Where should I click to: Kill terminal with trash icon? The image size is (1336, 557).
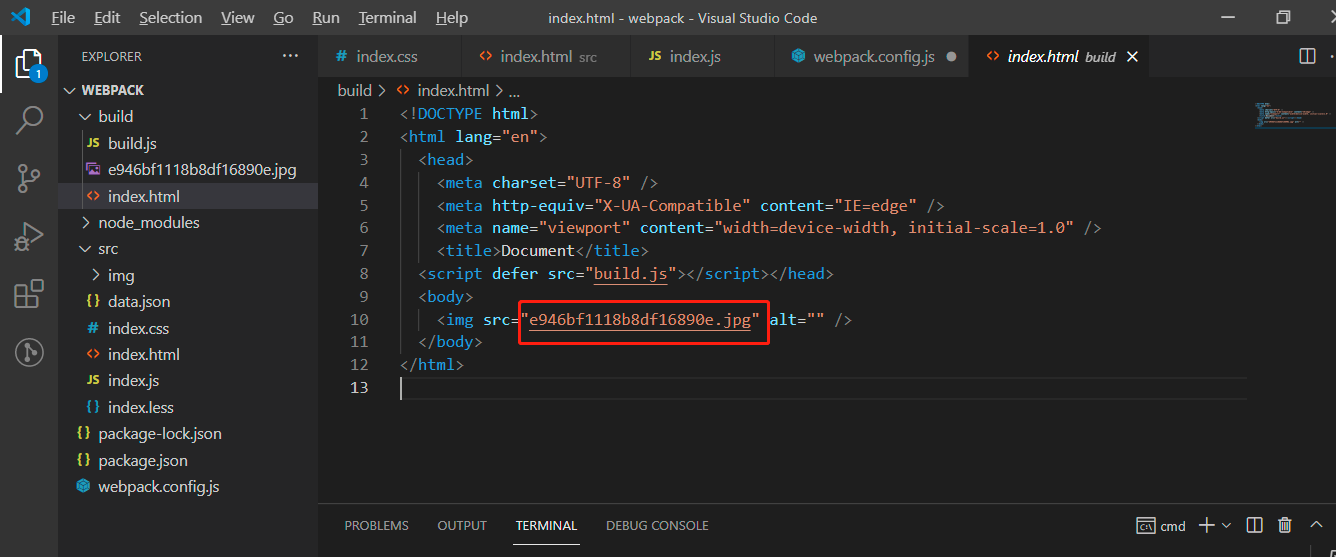coord(1285,525)
